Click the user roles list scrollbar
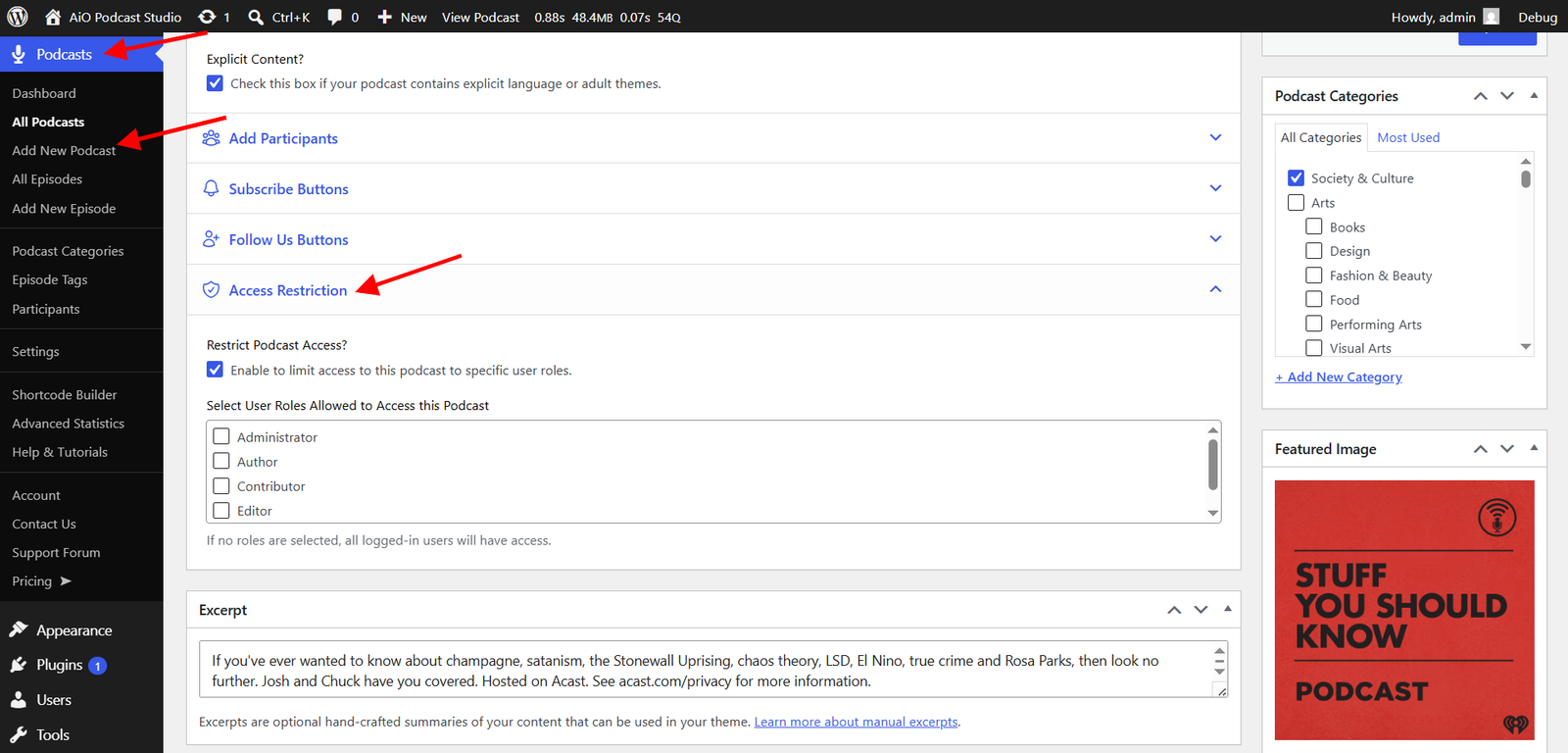The image size is (1568, 753). tap(1213, 465)
